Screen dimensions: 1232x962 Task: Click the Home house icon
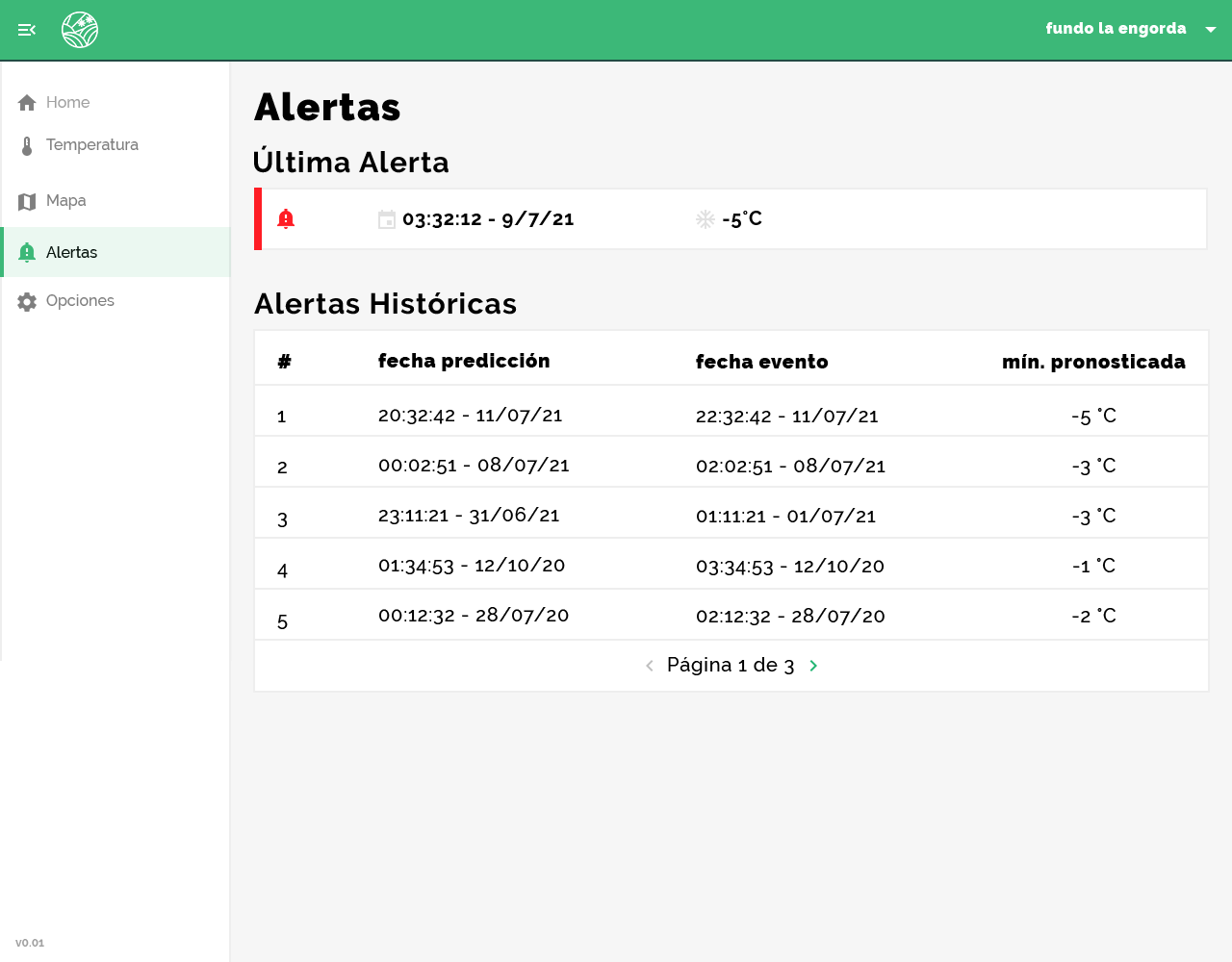click(x=27, y=103)
